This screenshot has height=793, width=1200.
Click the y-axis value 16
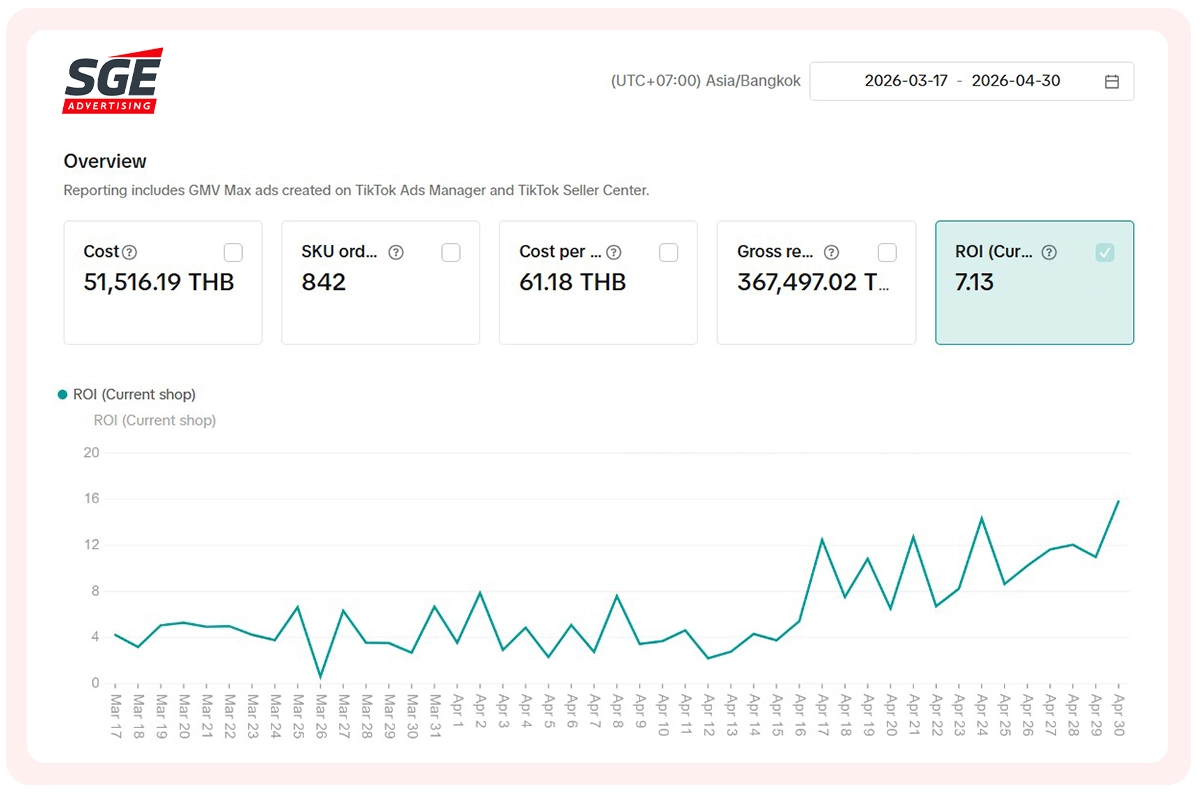[x=91, y=499]
